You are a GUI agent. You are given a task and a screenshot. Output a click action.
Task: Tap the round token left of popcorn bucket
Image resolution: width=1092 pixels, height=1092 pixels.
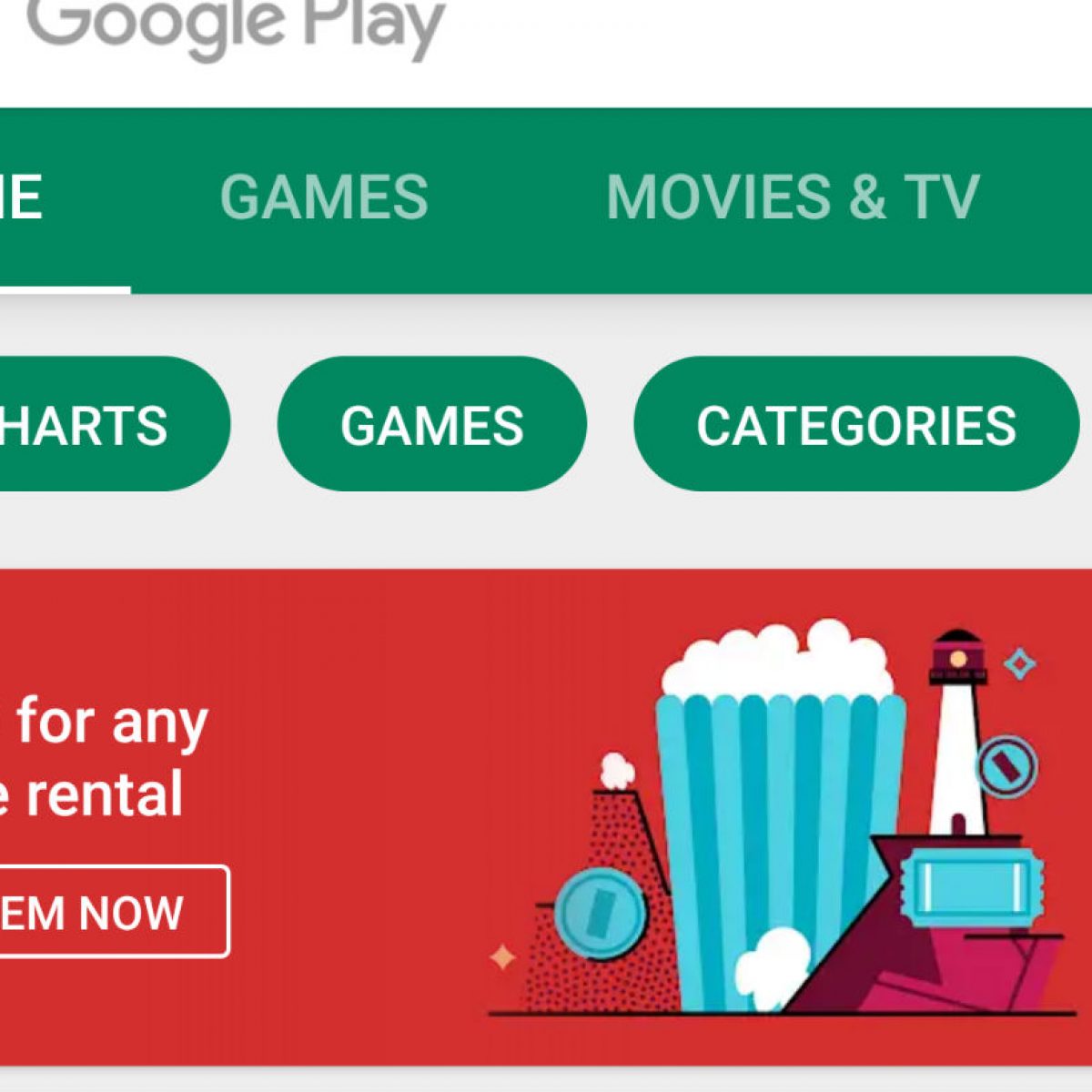[x=600, y=912]
